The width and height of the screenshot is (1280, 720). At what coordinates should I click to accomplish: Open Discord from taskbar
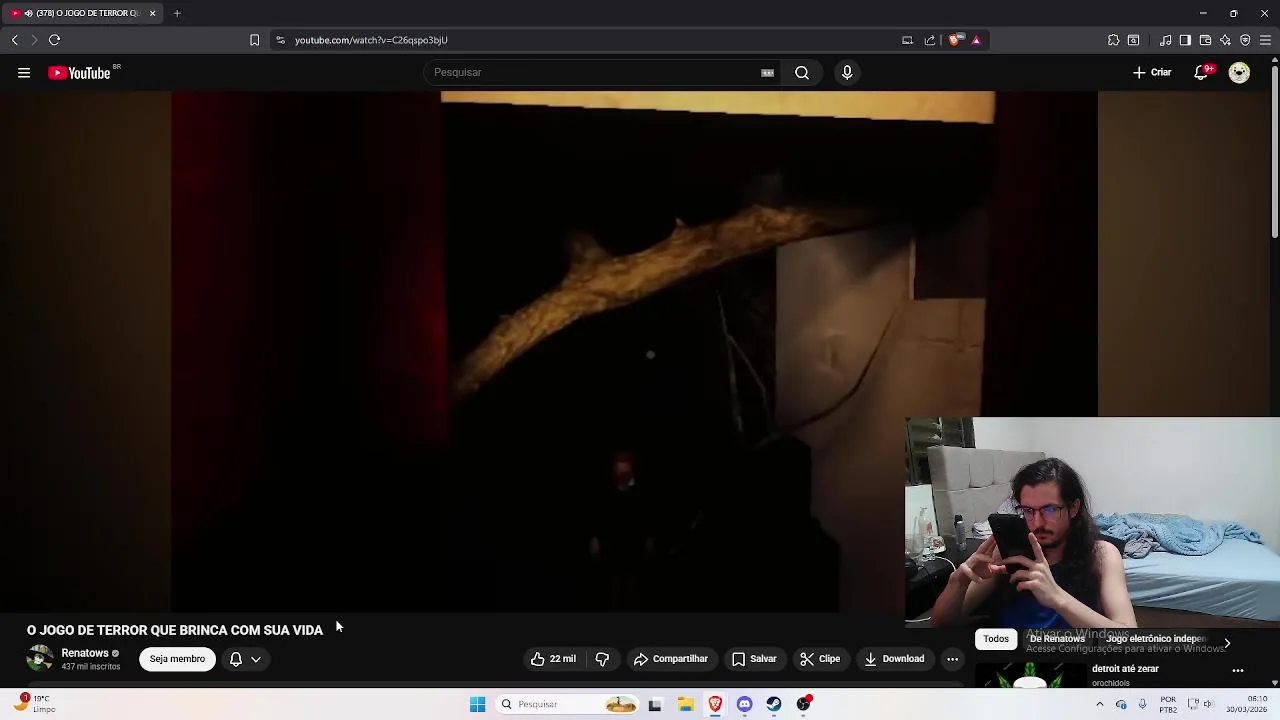[x=744, y=704]
